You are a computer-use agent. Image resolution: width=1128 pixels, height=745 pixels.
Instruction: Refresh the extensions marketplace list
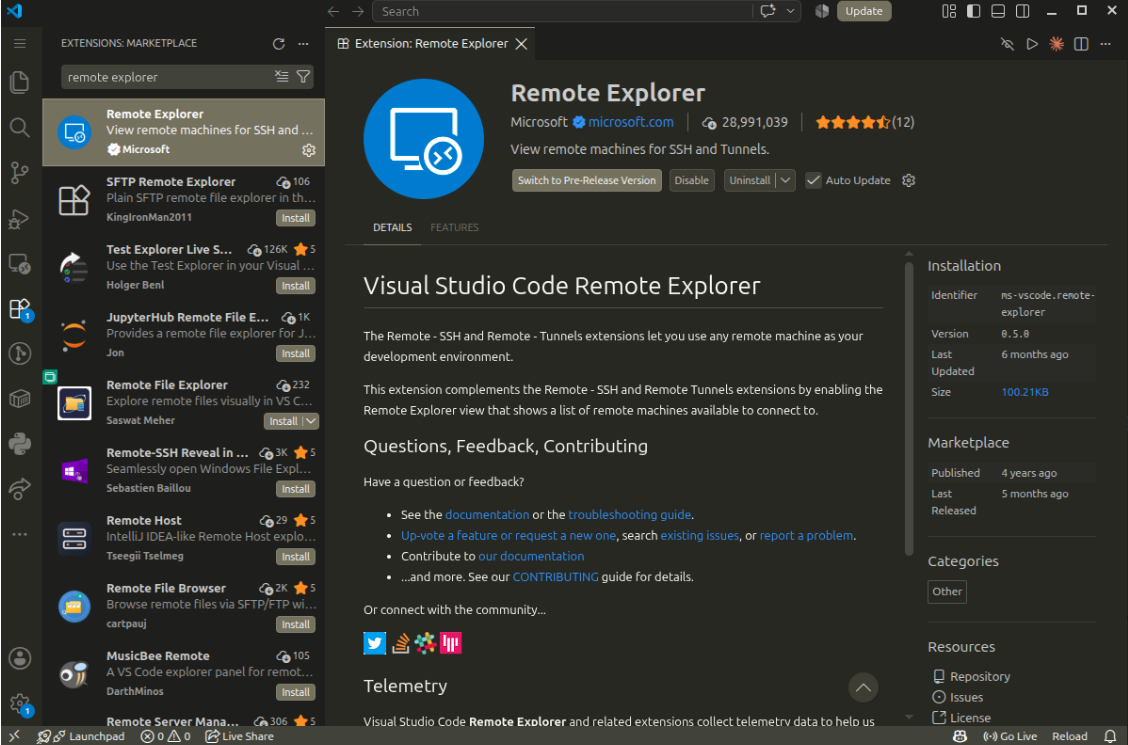(x=279, y=44)
